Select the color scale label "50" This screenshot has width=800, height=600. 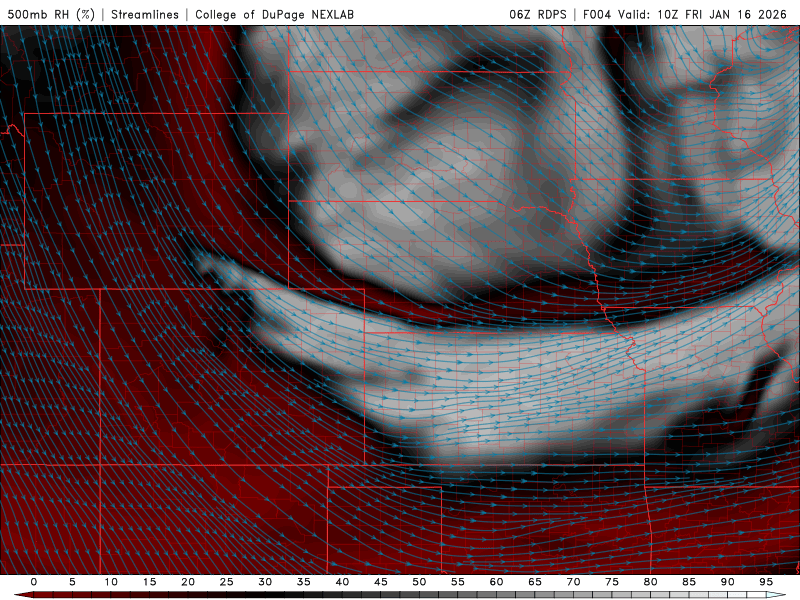point(419,582)
